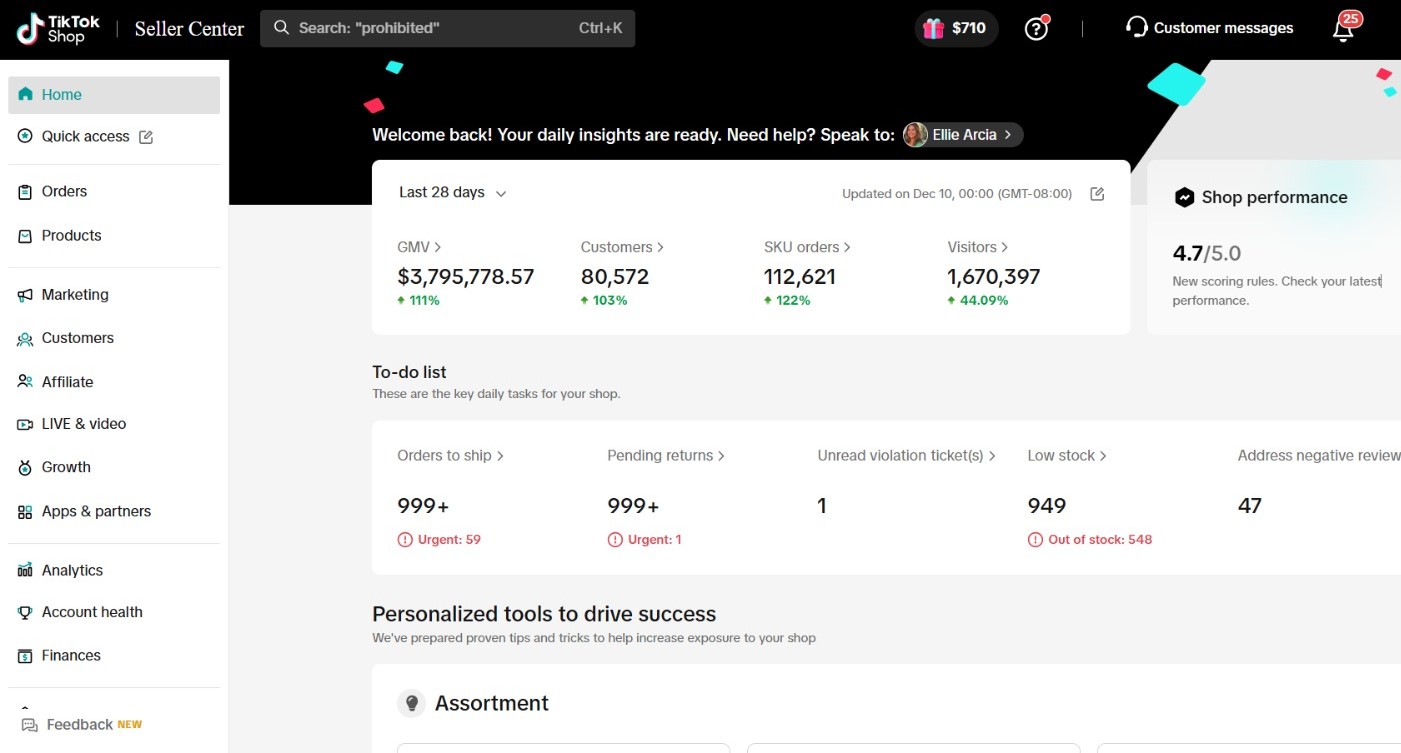Click the edit icon beside Quick access

pos(146,137)
